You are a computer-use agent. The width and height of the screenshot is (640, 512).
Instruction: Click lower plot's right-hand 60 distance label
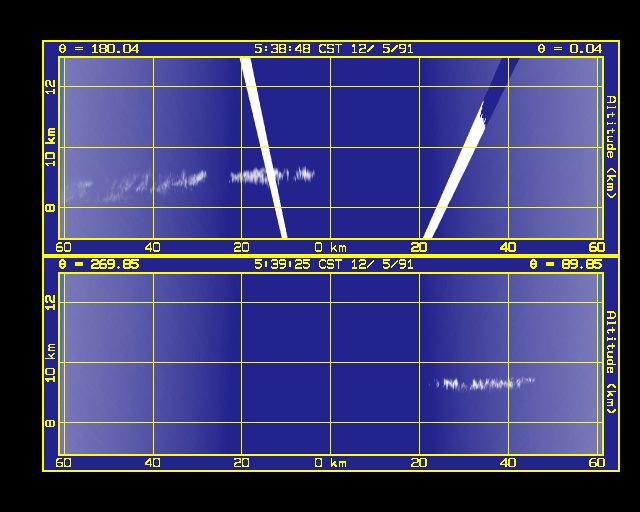[x=597, y=463]
